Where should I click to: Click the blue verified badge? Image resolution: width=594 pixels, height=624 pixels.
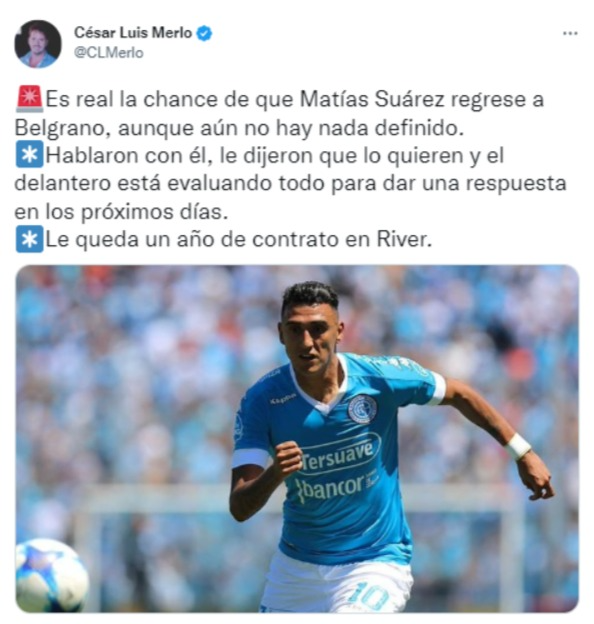(204, 33)
